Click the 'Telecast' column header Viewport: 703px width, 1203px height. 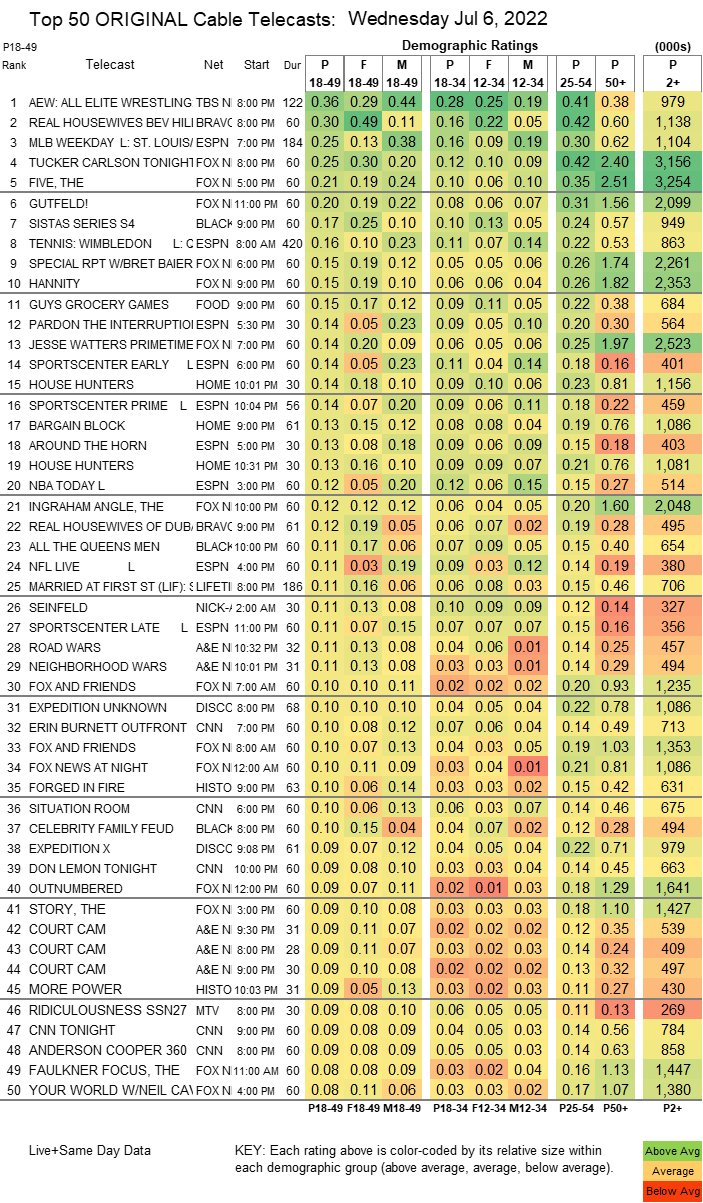pyautogui.click(x=110, y=64)
